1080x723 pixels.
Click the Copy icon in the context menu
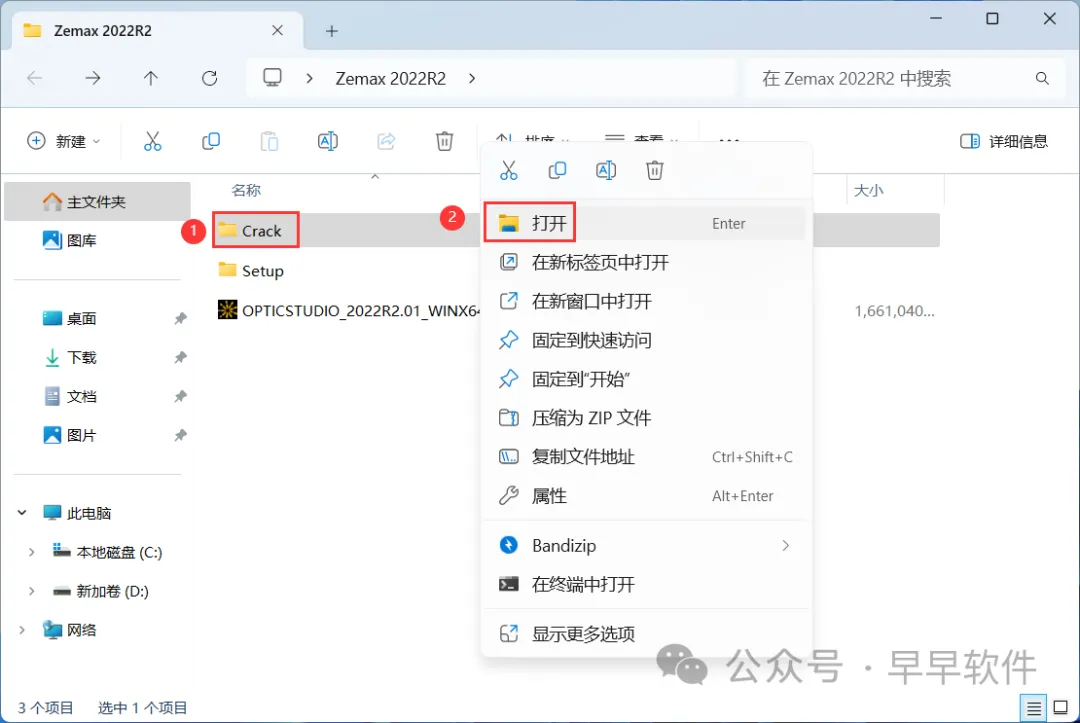click(x=557, y=170)
